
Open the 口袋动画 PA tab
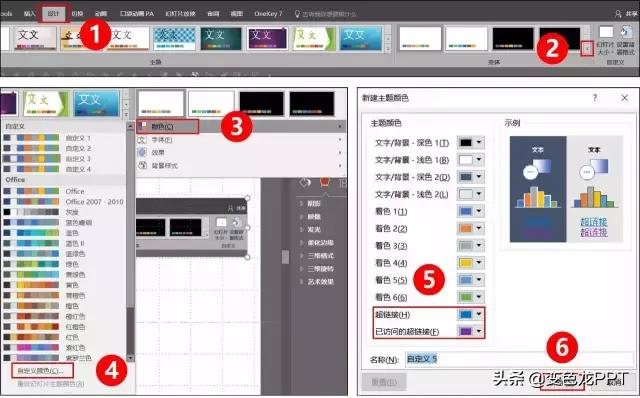click(137, 13)
